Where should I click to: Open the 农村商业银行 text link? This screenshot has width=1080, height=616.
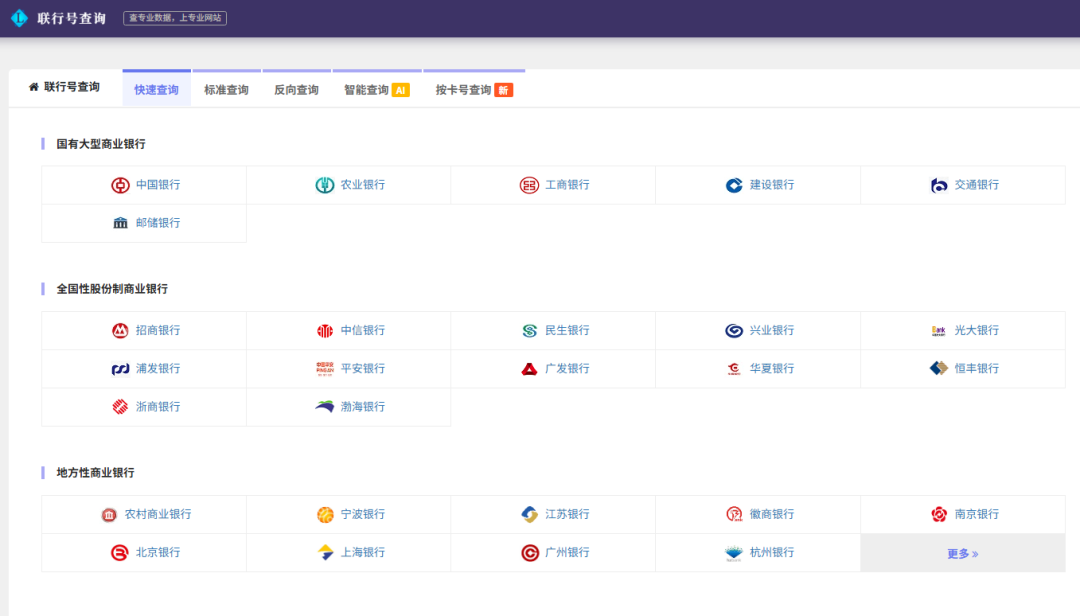158,514
